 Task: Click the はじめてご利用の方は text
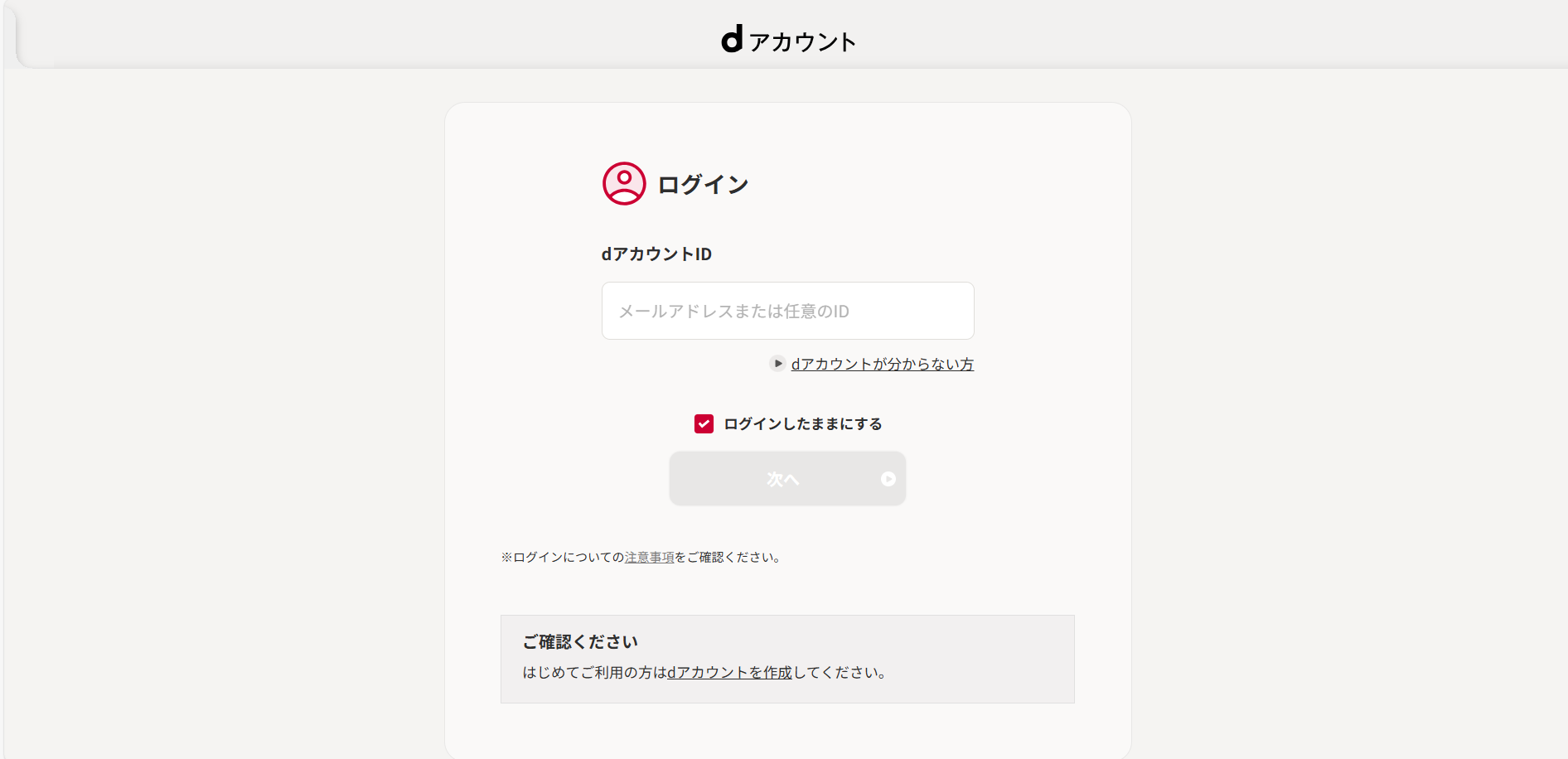click(x=594, y=673)
